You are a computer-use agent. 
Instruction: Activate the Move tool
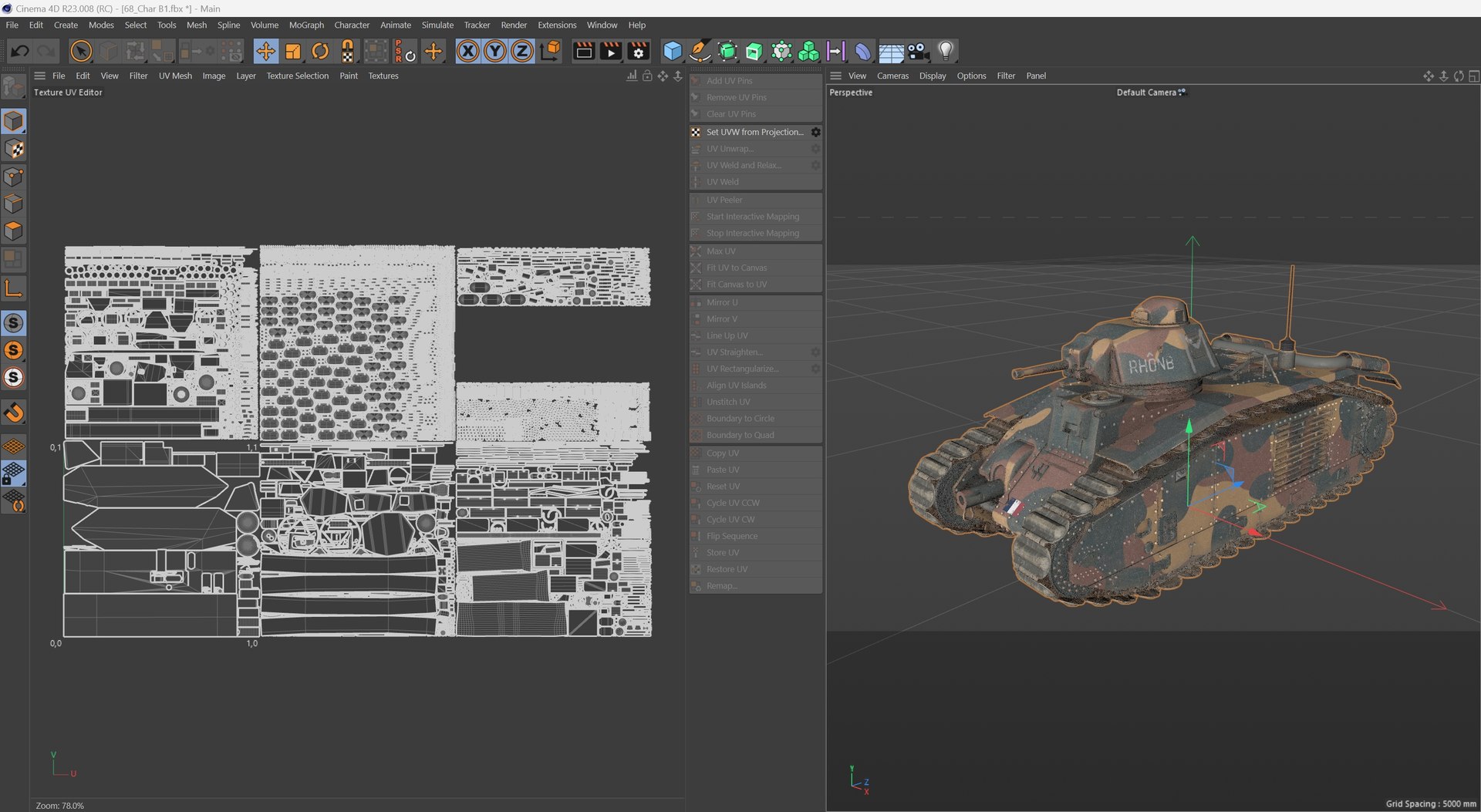pos(265,52)
